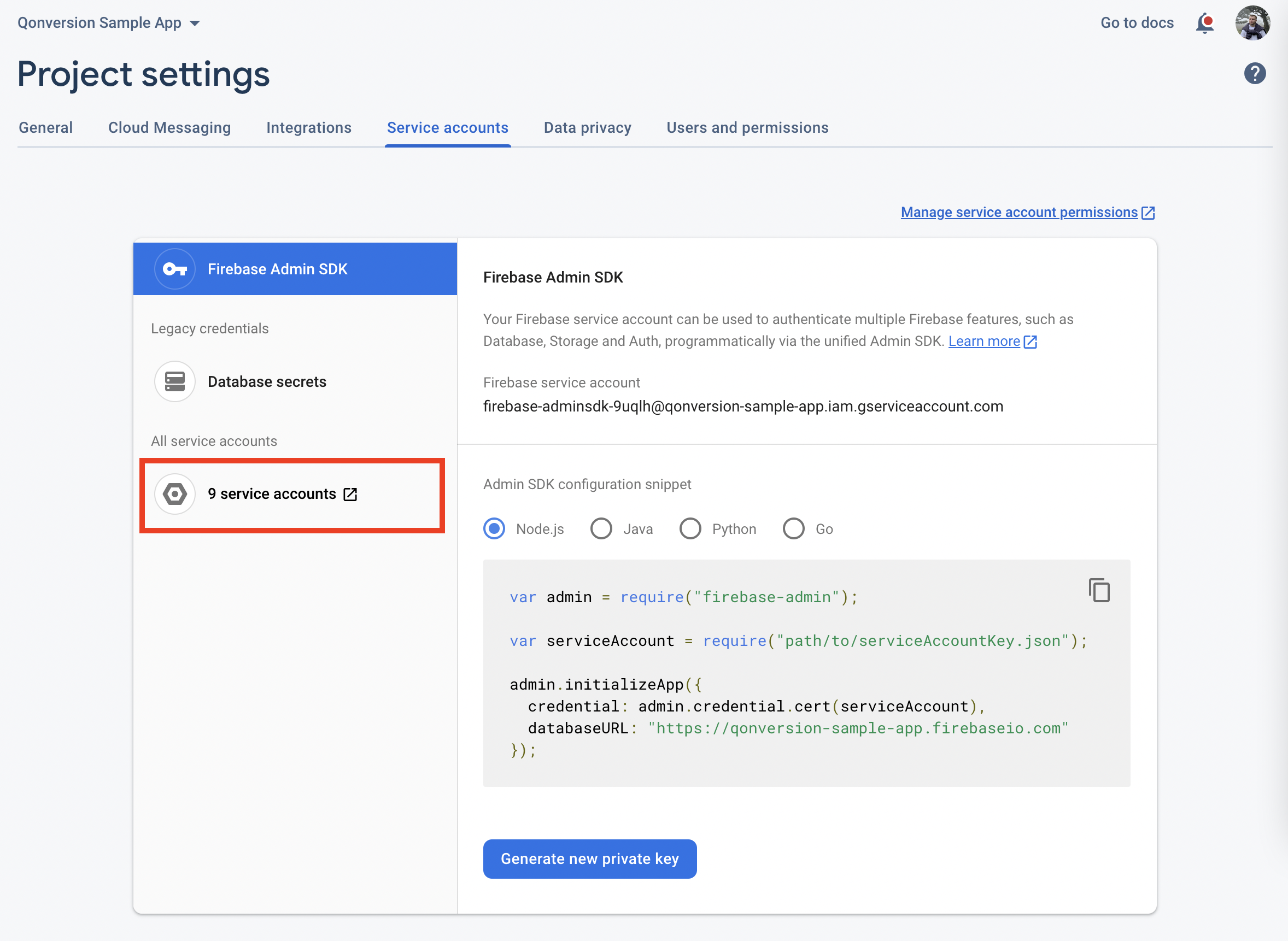Select the Java radio button

(x=601, y=528)
